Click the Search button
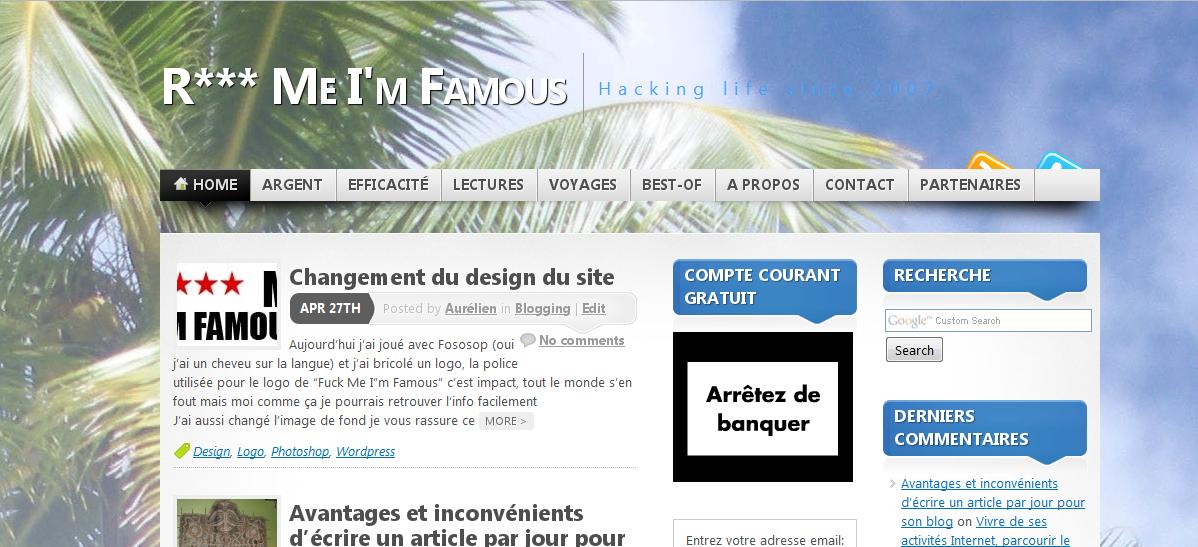The image size is (1198, 547). coord(914,350)
